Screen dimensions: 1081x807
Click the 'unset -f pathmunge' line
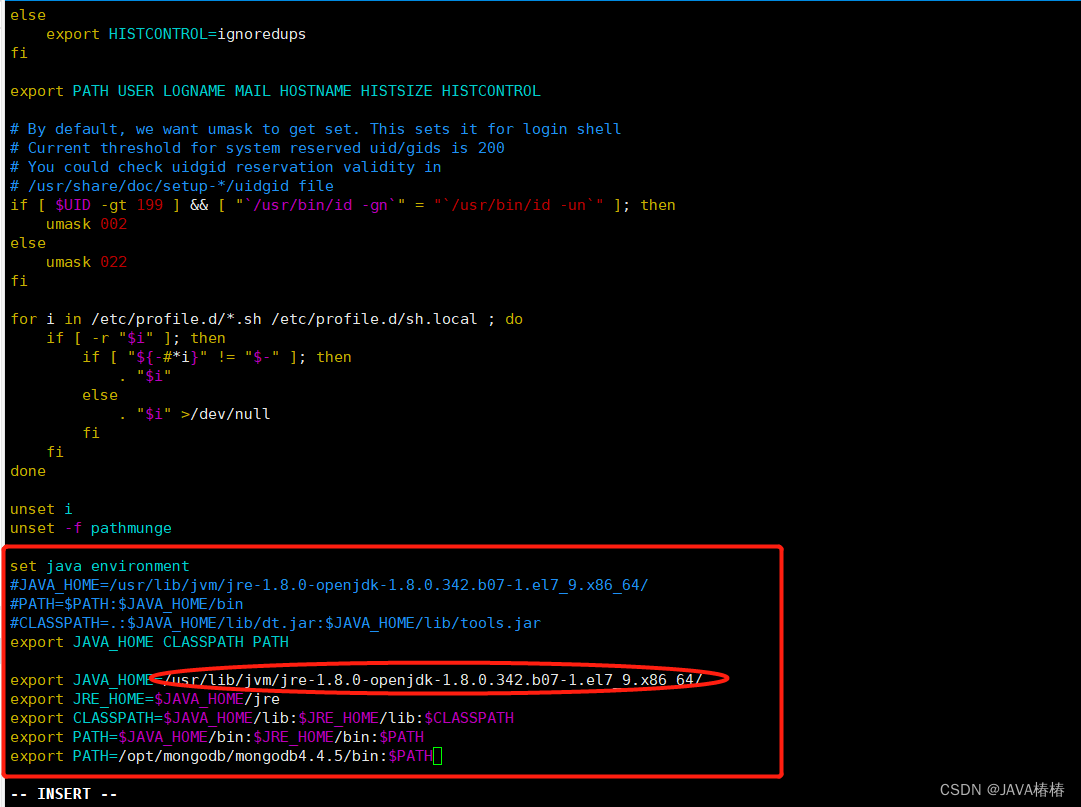[x=90, y=527]
